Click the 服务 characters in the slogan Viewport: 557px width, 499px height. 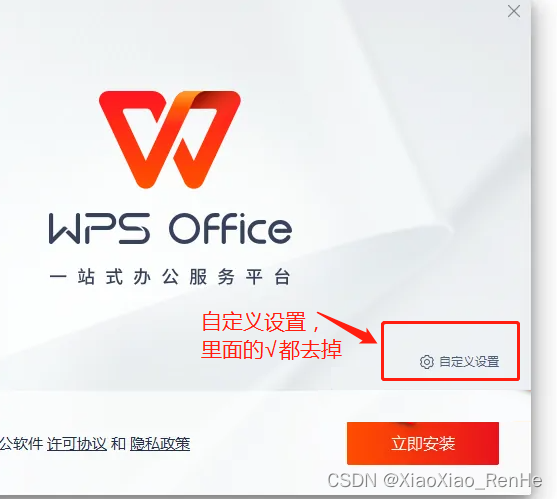coord(212,277)
